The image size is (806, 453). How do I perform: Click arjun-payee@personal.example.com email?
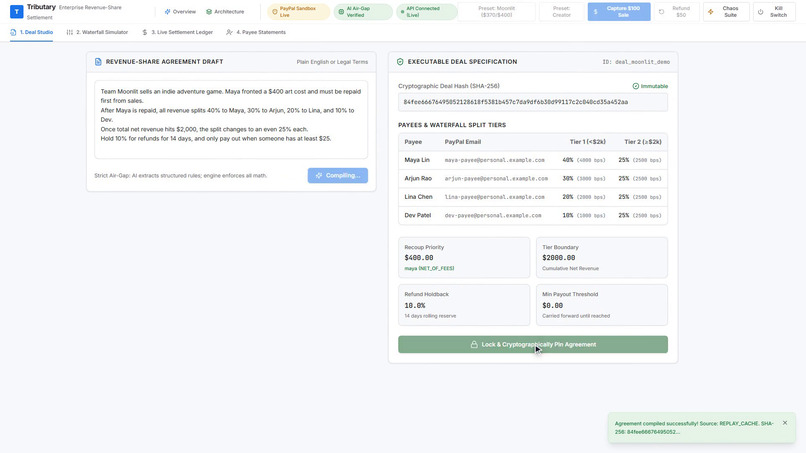(496, 178)
